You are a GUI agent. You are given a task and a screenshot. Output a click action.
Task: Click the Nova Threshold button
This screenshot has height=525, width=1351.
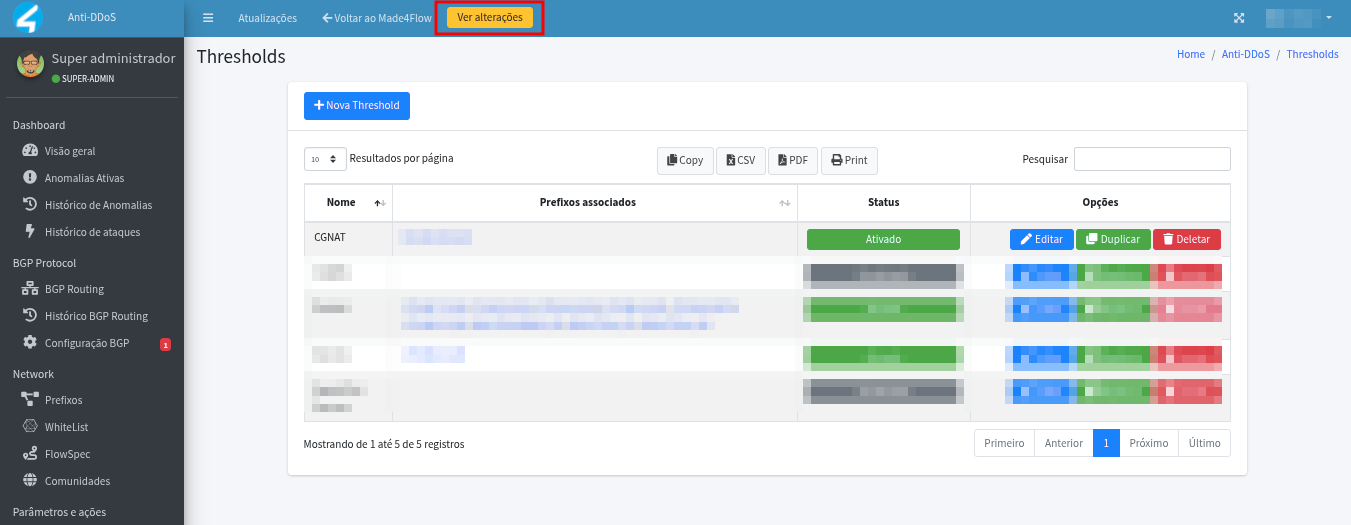[x=357, y=106]
